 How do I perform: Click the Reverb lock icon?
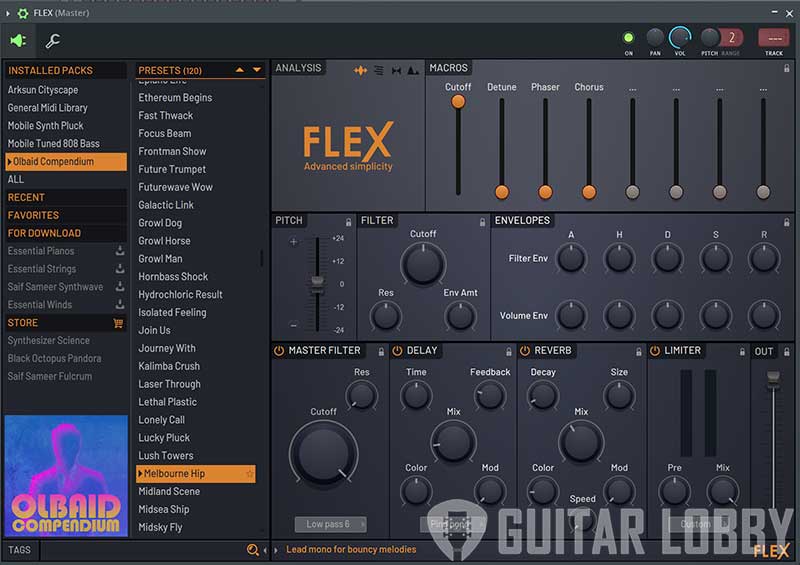pos(638,352)
